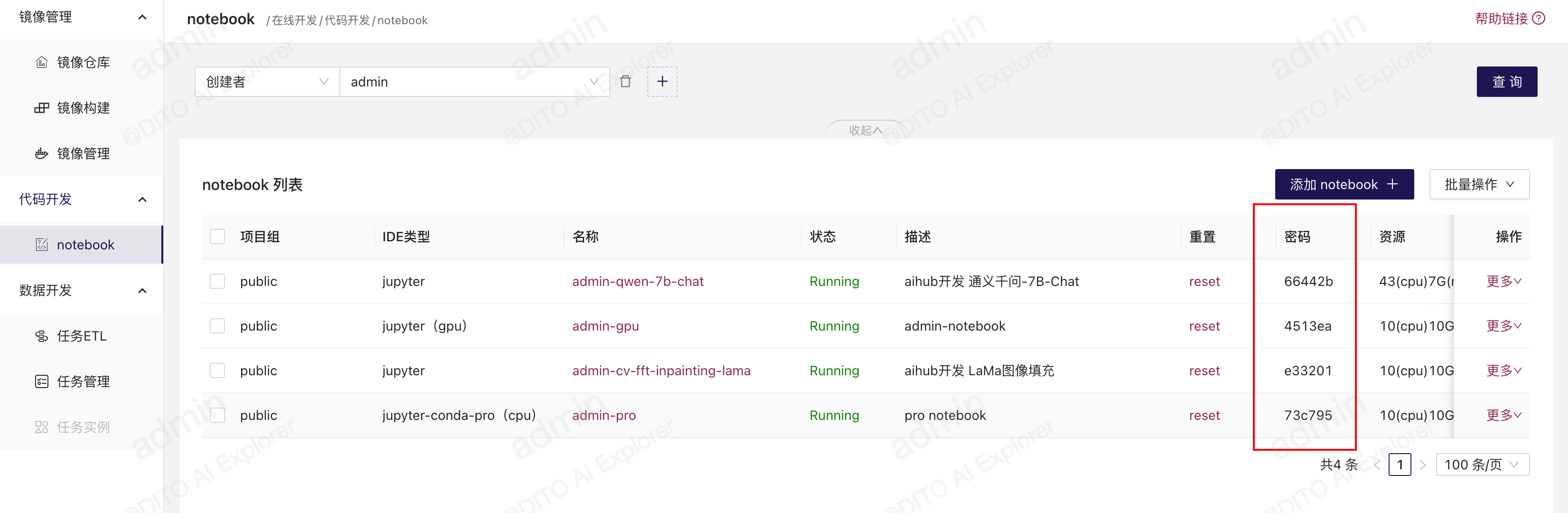Open the admin-qwen-7b-chat notebook link
This screenshot has width=1568, height=513.
637,281
